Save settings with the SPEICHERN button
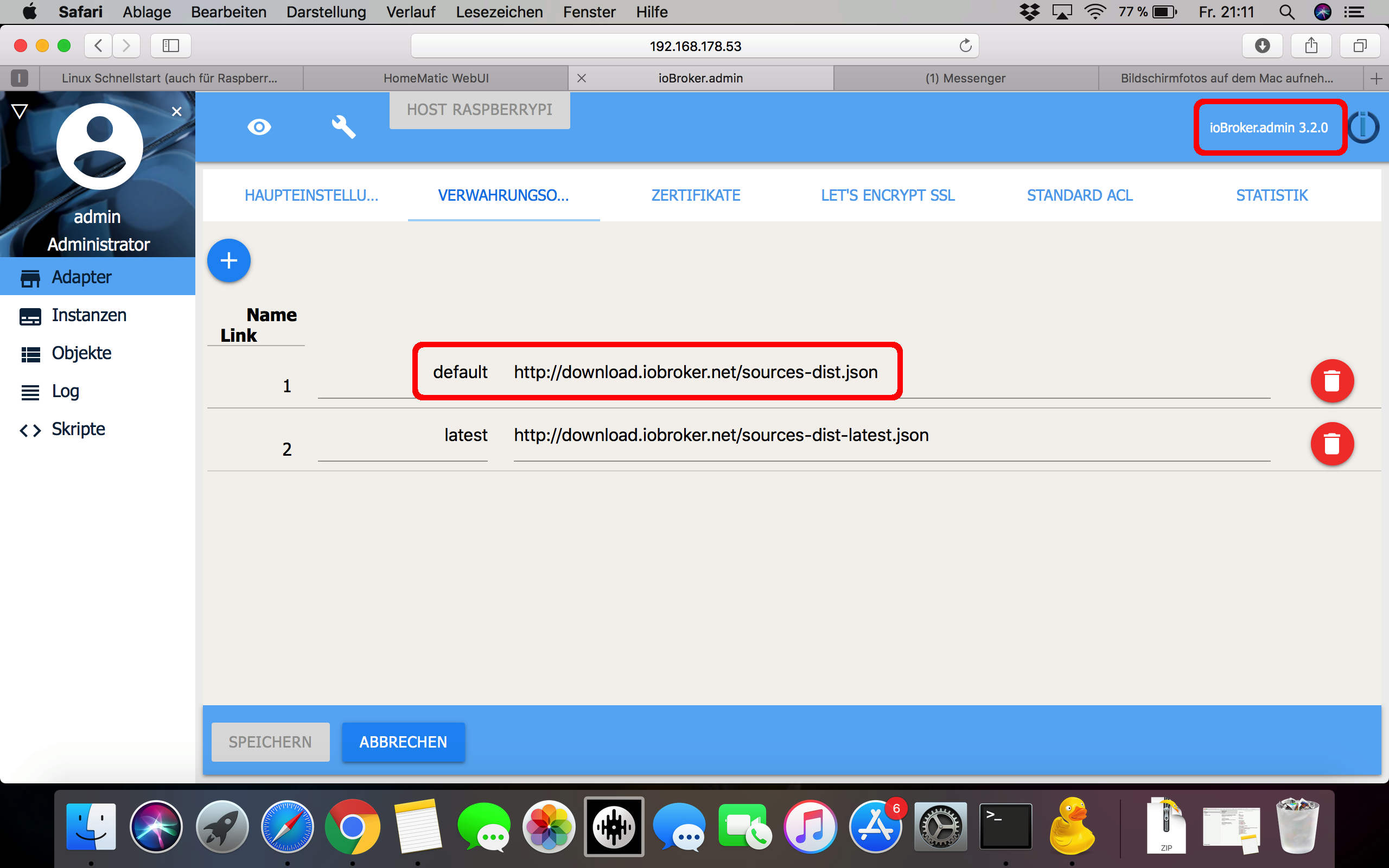 270,742
